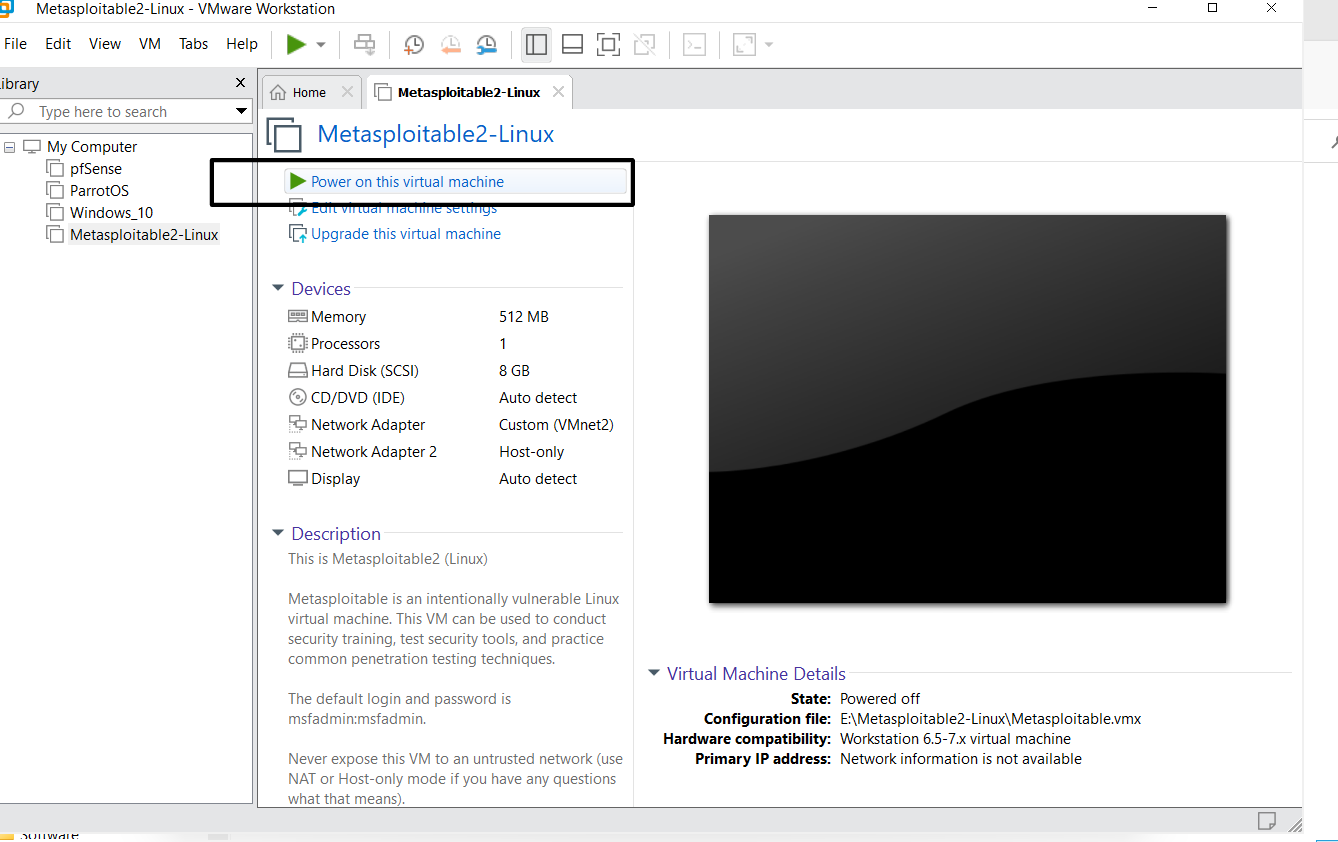This screenshot has height=842, width=1338.
Task: Click Edit virtual machine settings link
Action: [403, 208]
